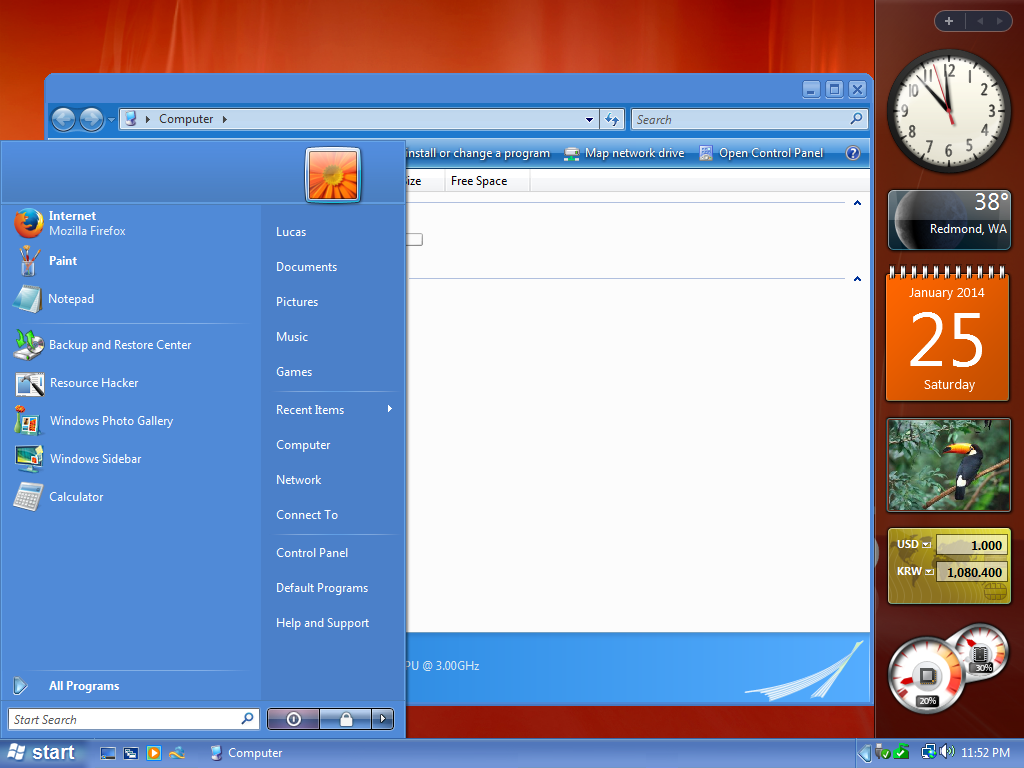Click the green checkmark tray icon
The height and width of the screenshot is (768, 1024).
901,752
